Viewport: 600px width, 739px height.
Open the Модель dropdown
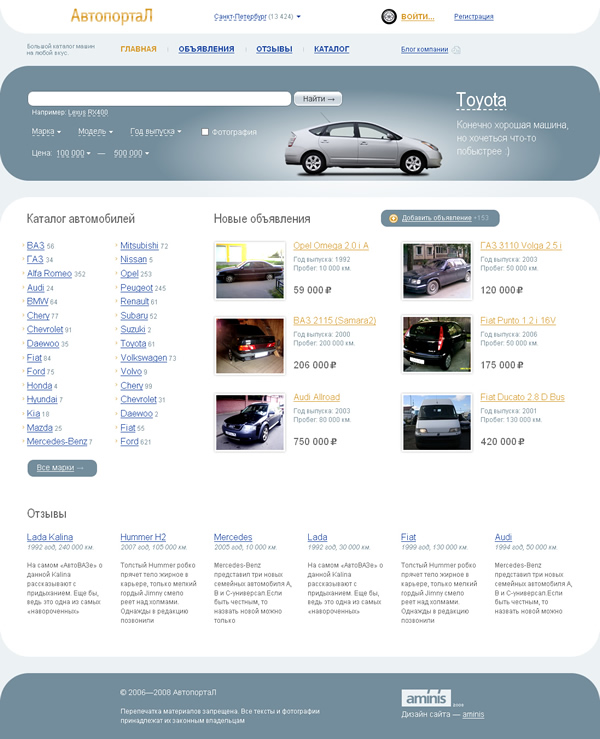click(95, 131)
